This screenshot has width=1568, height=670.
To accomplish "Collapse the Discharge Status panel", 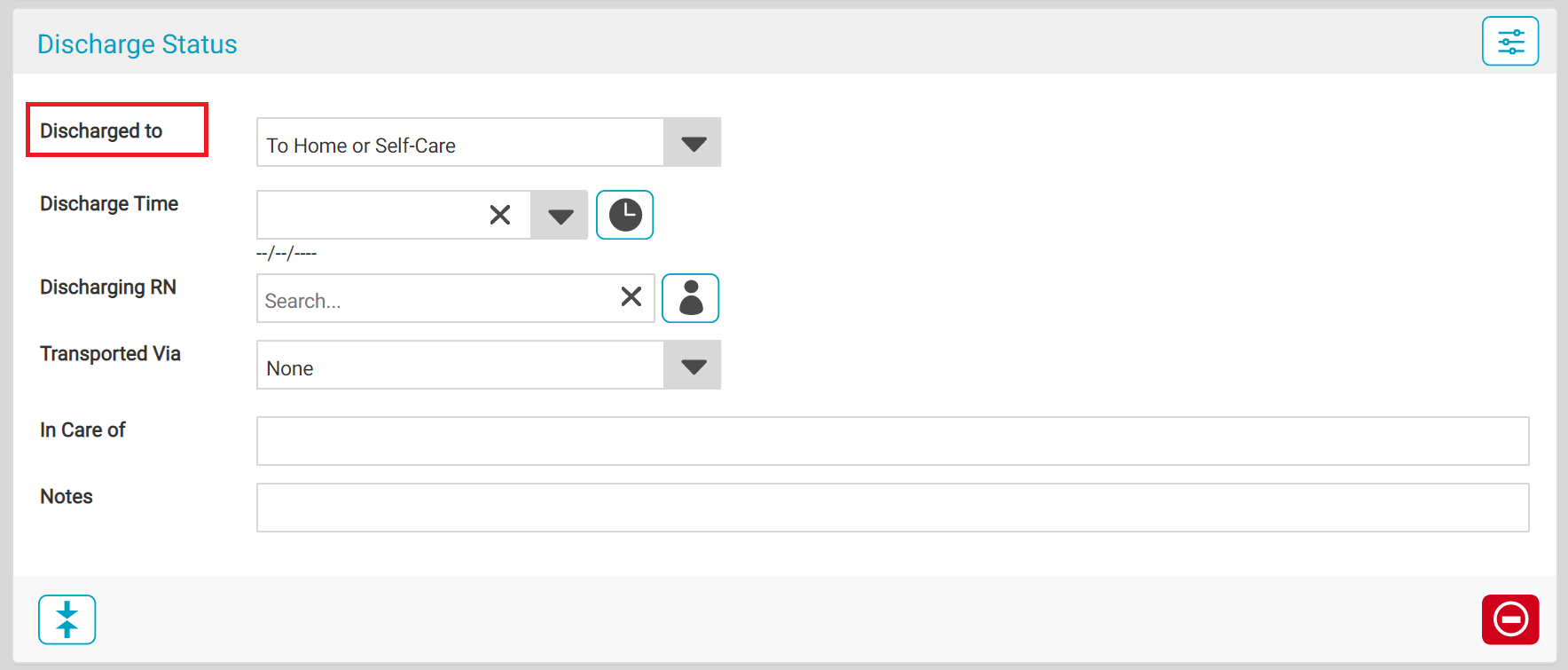I will point(67,619).
